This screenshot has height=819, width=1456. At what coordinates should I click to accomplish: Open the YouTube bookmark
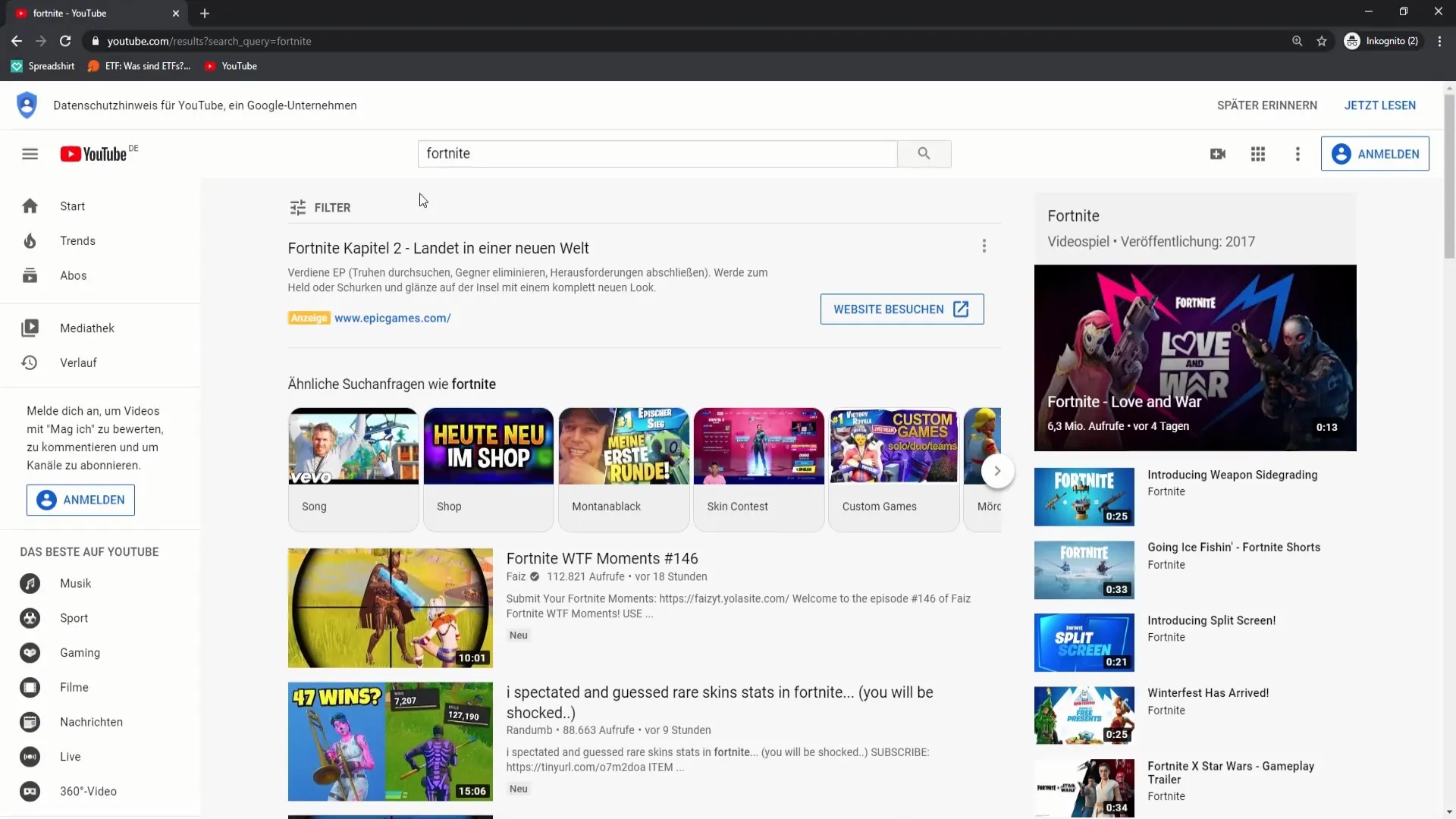231,66
